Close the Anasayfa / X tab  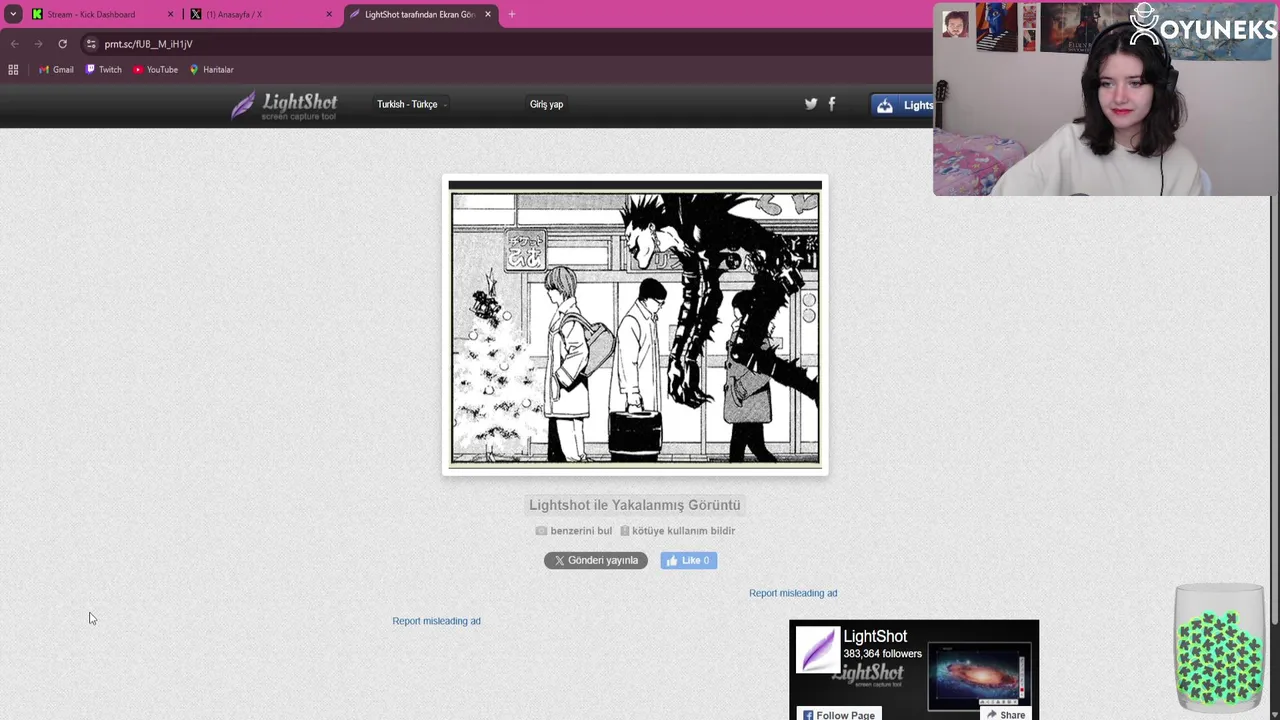coord(329,14)
